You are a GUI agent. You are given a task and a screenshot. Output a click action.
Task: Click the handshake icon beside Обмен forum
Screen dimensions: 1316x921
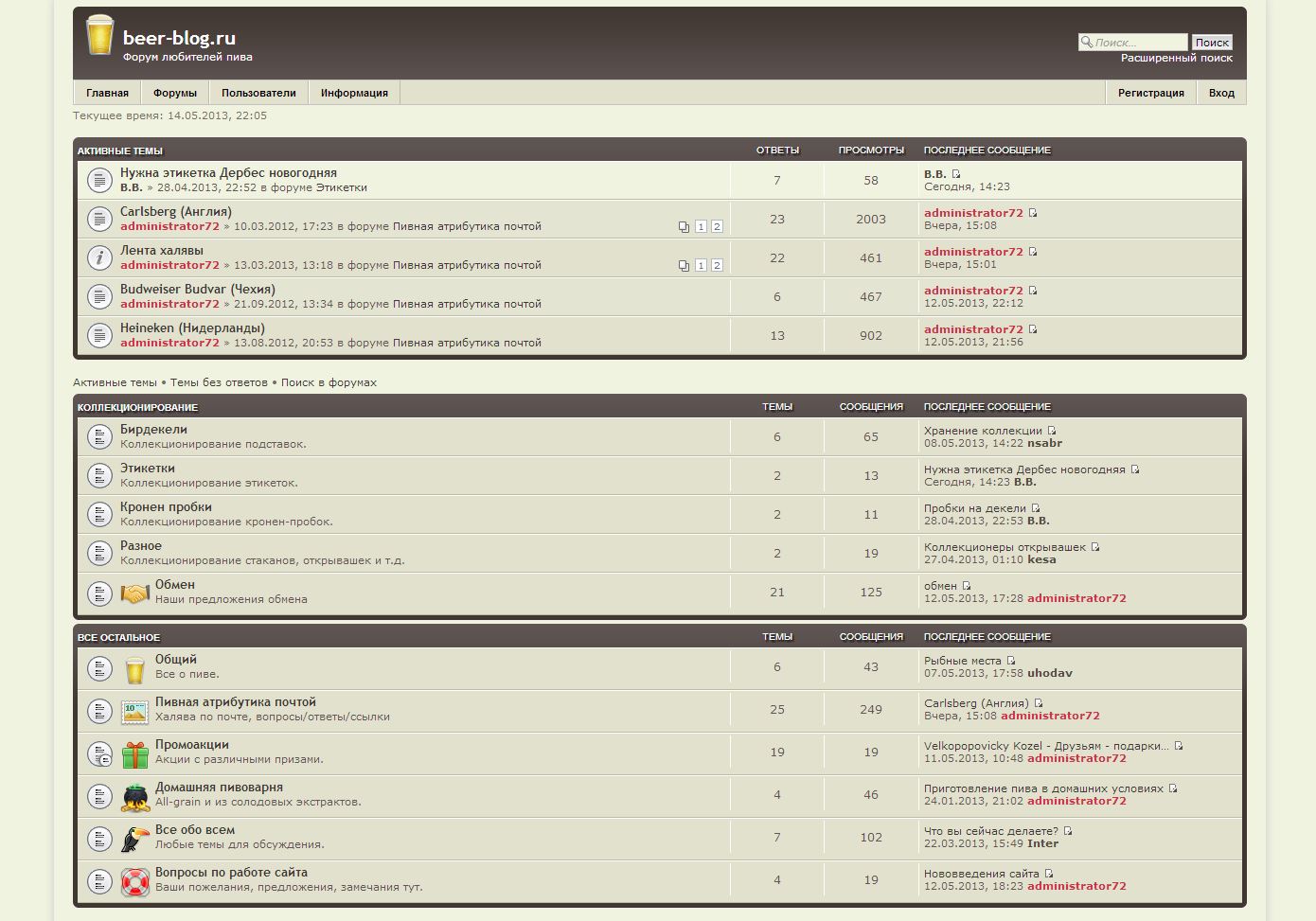coord(135,593)
